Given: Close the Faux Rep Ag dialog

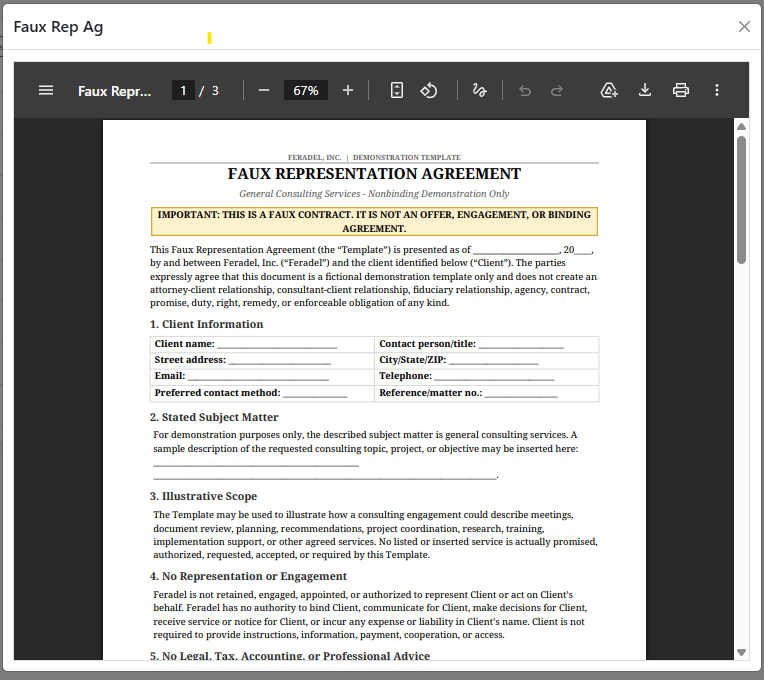Looking at the screenshot, I should click(x=744, y=26).
